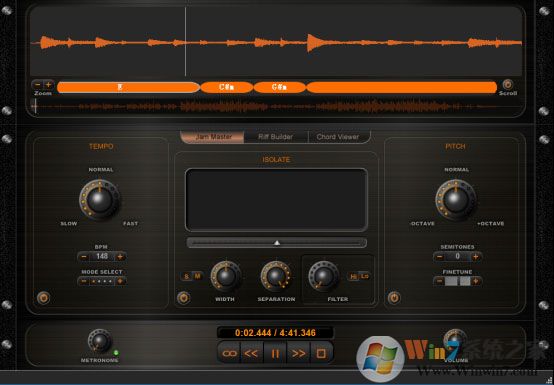Stop playback with the square button
The image size is (554, 385).
point(321,353)
